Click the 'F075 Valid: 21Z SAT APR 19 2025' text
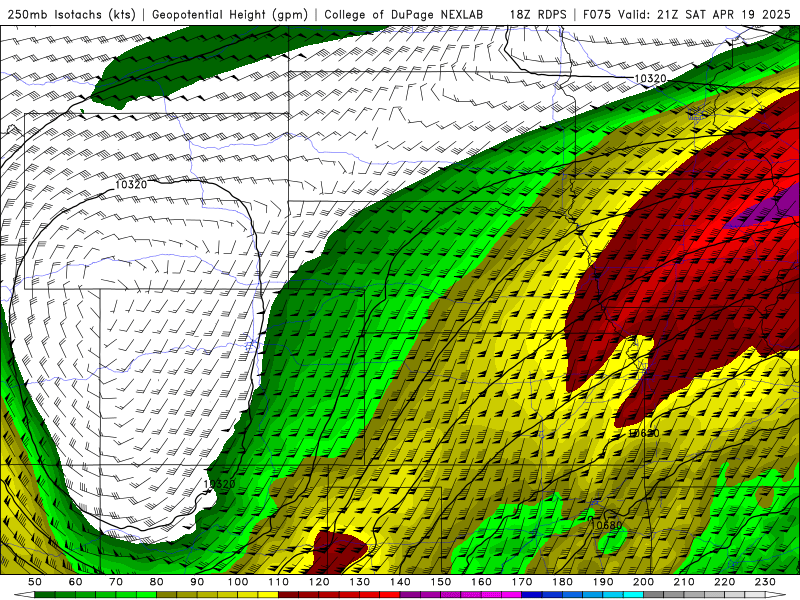 686,15
